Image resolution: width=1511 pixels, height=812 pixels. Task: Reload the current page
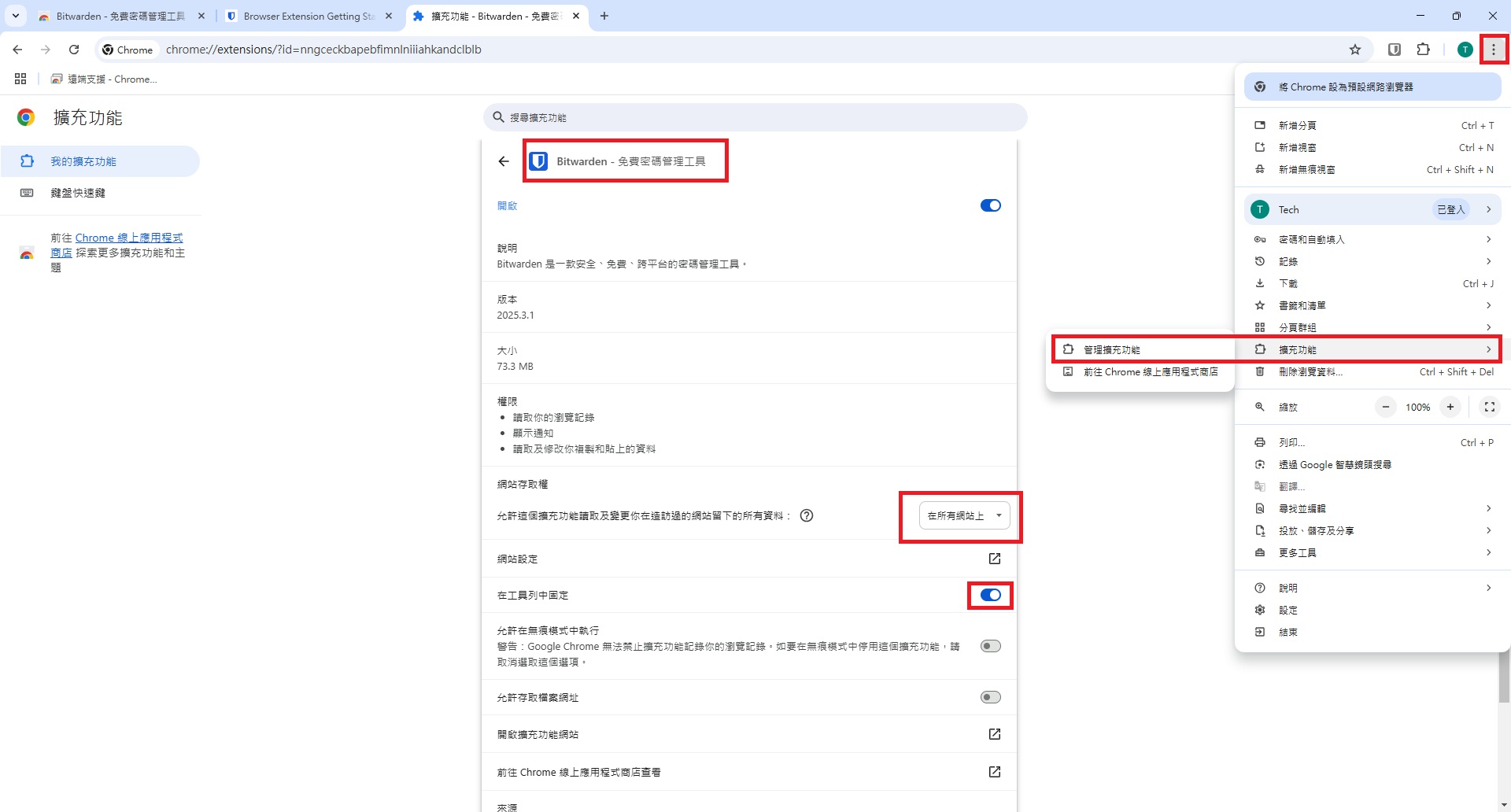pyautogui.click(x=73, y=49)
